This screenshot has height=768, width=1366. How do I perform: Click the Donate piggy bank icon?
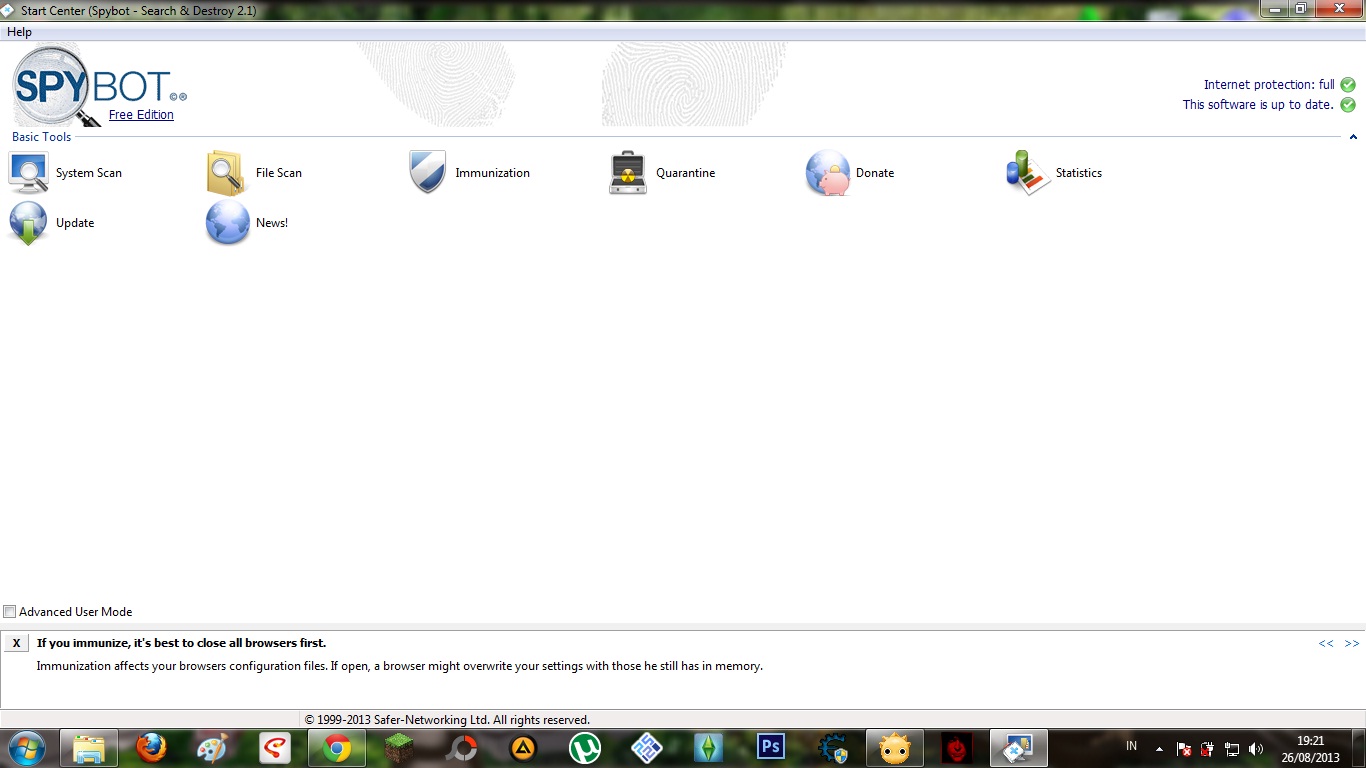[828, 173]
